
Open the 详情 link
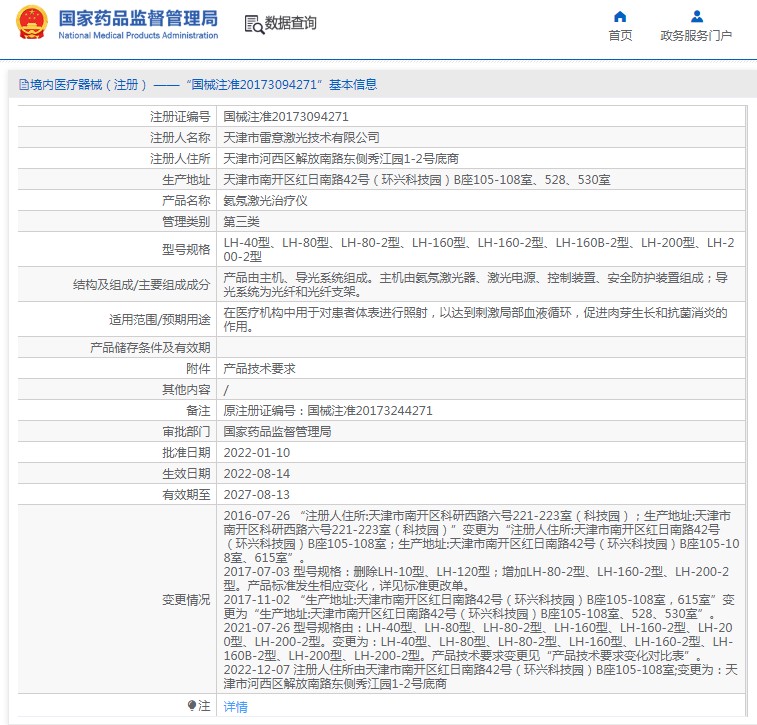click(235, 706)
